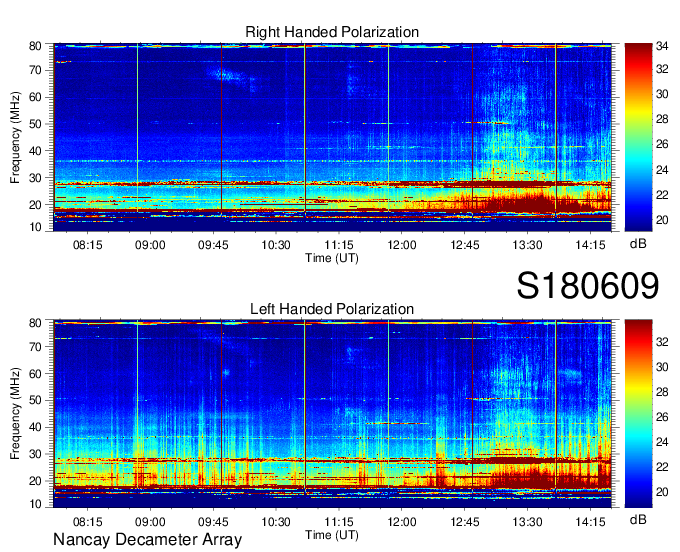
Task: Click the 10:30 time tick under Right Handed plot
Action: 276,245
